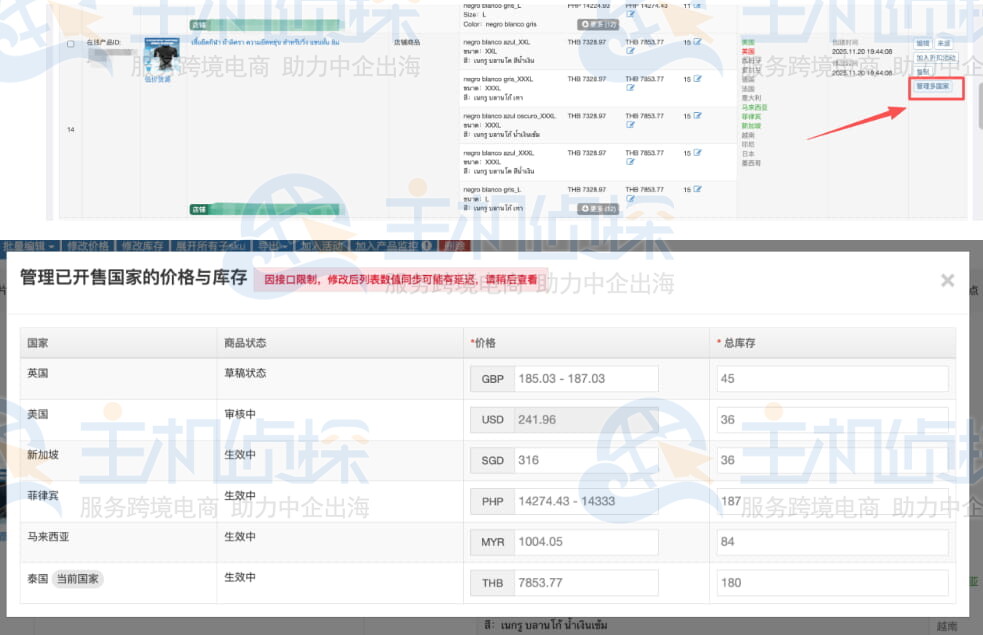
Task: Expand 更多 (52) variants list
Action: pos(598,208)
